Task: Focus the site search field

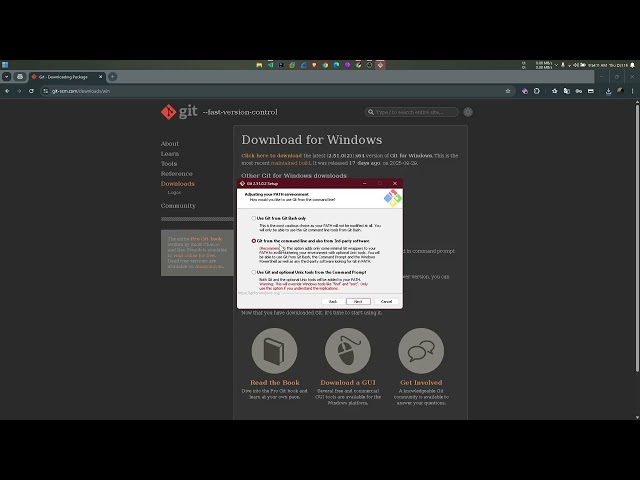Action: (411, 112)
